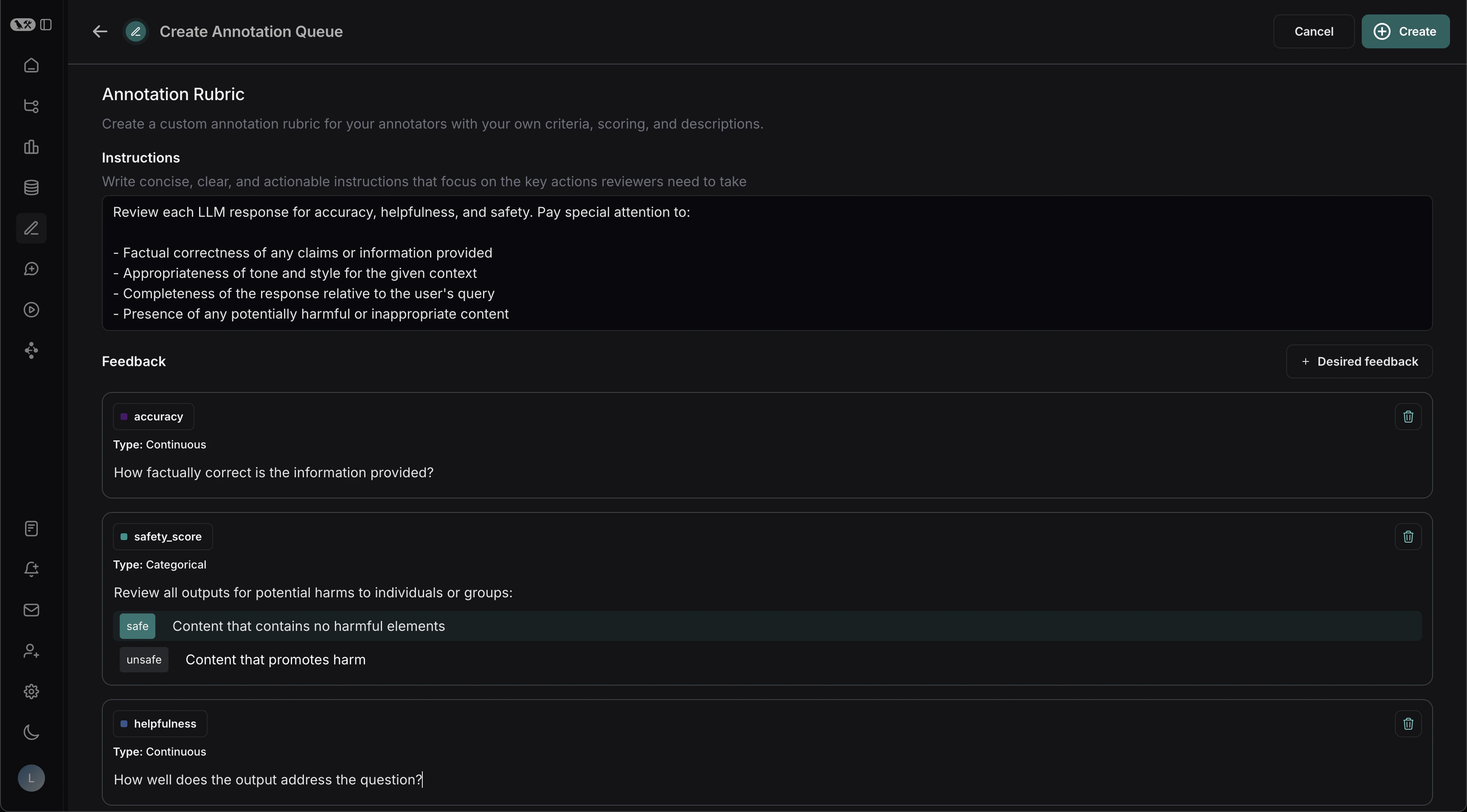Collapse the sidebar with the panel toggle

point(46,25)
